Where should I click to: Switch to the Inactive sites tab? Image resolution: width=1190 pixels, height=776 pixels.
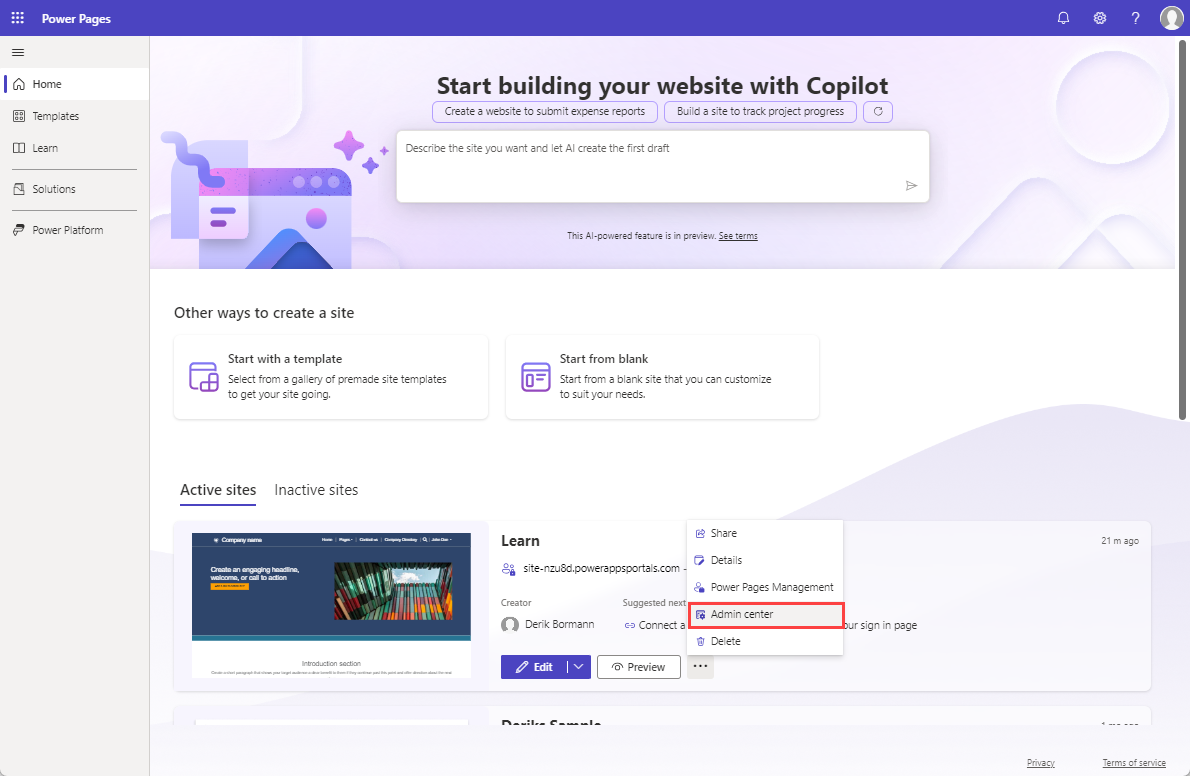click(316, 491)
